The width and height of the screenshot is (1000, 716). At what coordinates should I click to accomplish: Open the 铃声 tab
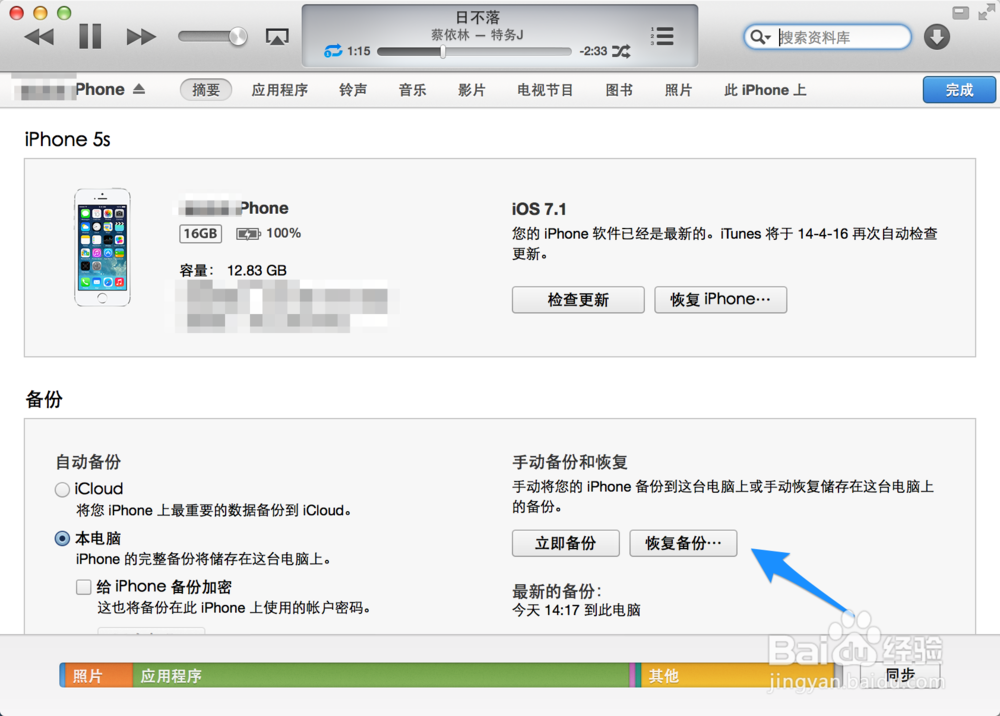353,90
